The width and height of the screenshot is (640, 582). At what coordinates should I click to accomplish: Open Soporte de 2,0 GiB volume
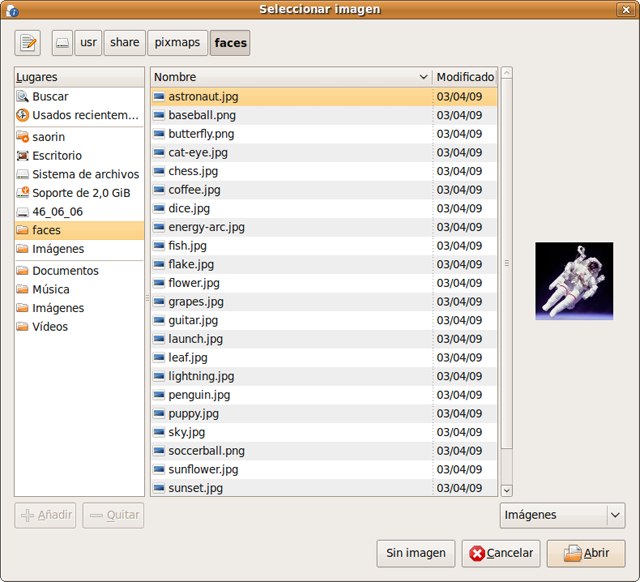(x=80, y=193)
